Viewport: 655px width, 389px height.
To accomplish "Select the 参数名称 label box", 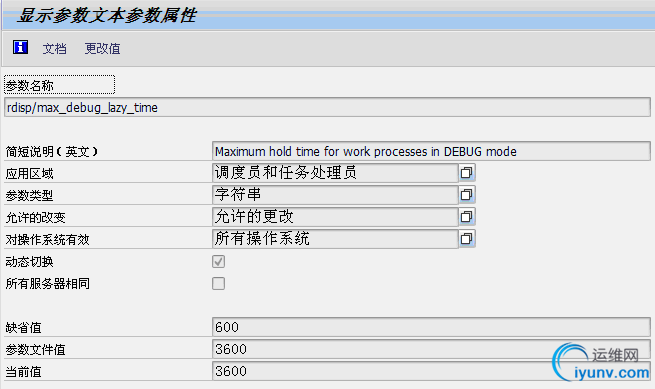I will pyautogui.click(x=59, y=85).
